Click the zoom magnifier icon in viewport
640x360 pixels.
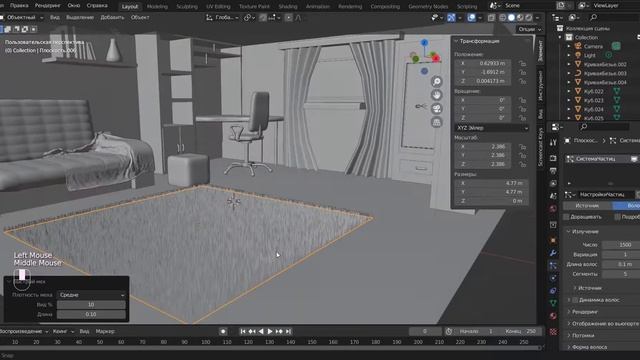click(436, 82)
